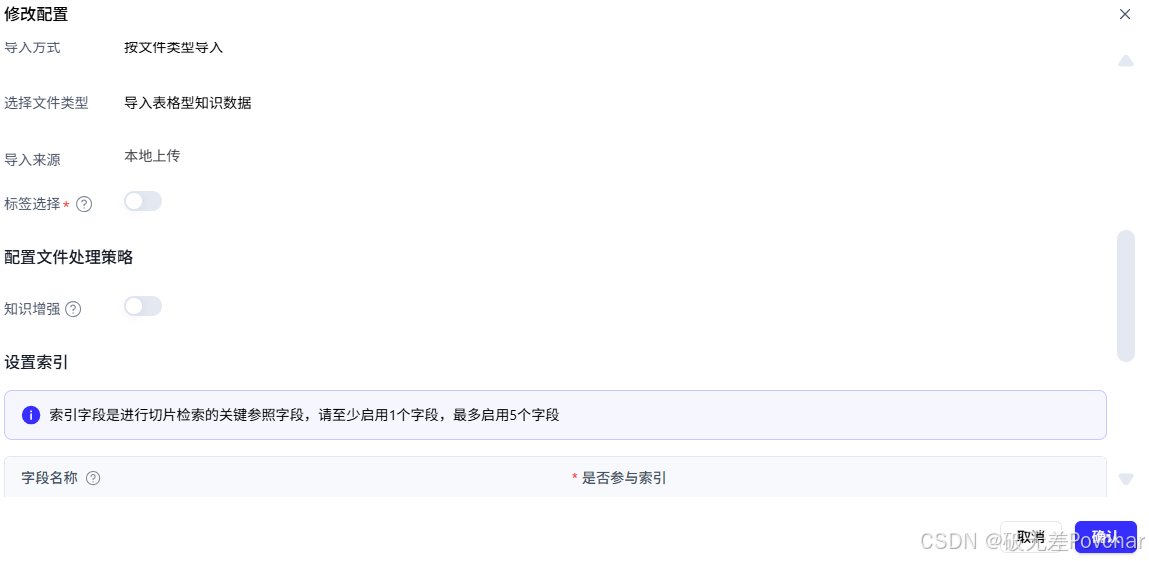Click the 设置索引 section heading
Viewport: 1149px width, 561px height.
(x=37, y=362)
